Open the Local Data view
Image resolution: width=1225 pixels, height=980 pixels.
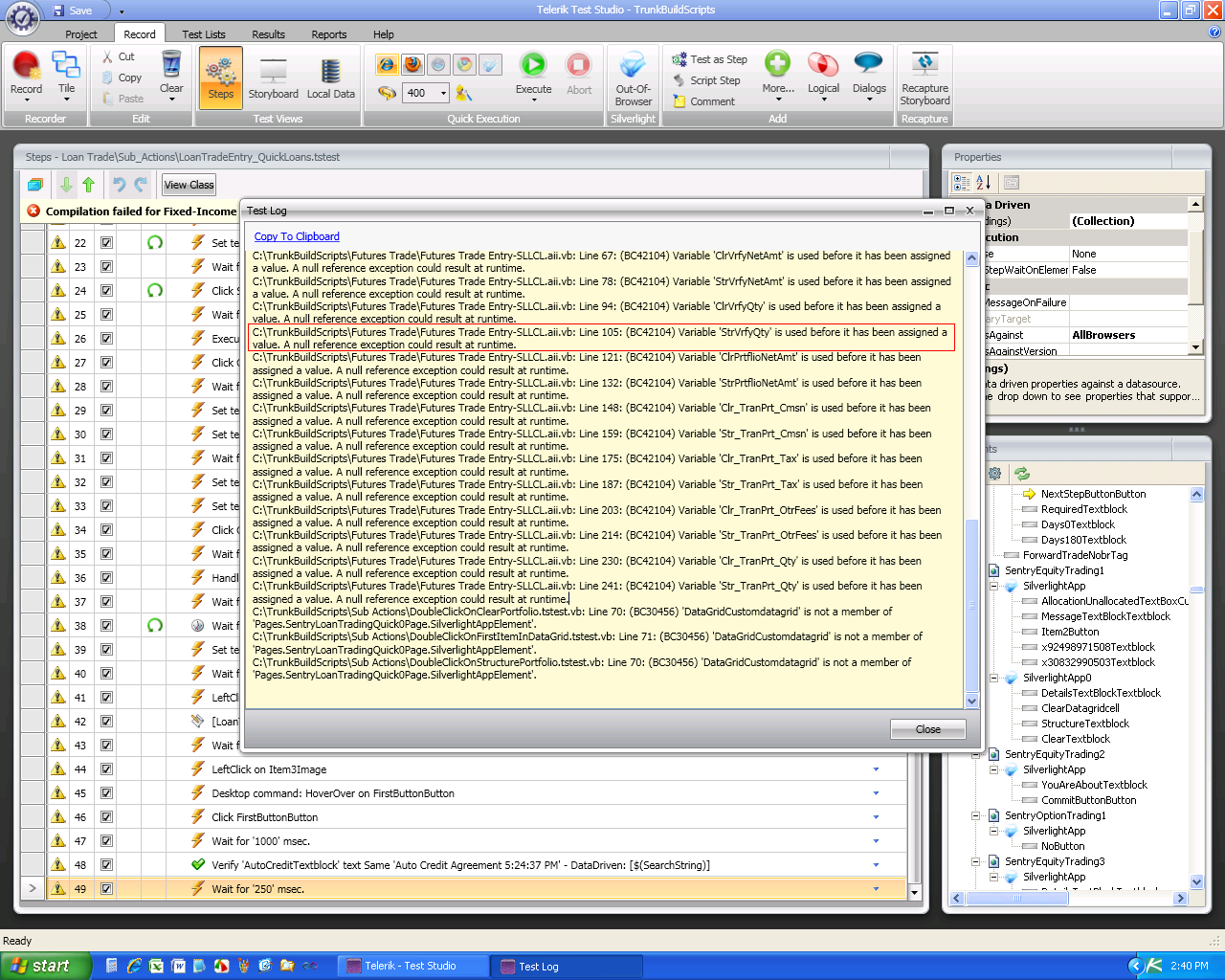click(x=330, y=77)
